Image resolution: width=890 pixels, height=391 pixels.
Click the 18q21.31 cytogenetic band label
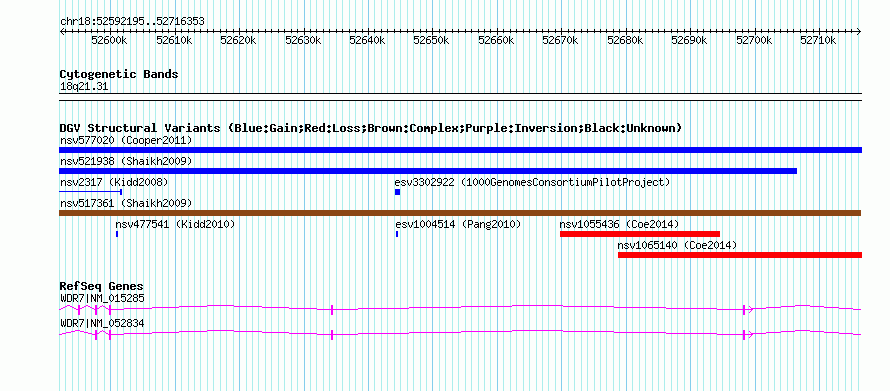(x=84, y=87)
